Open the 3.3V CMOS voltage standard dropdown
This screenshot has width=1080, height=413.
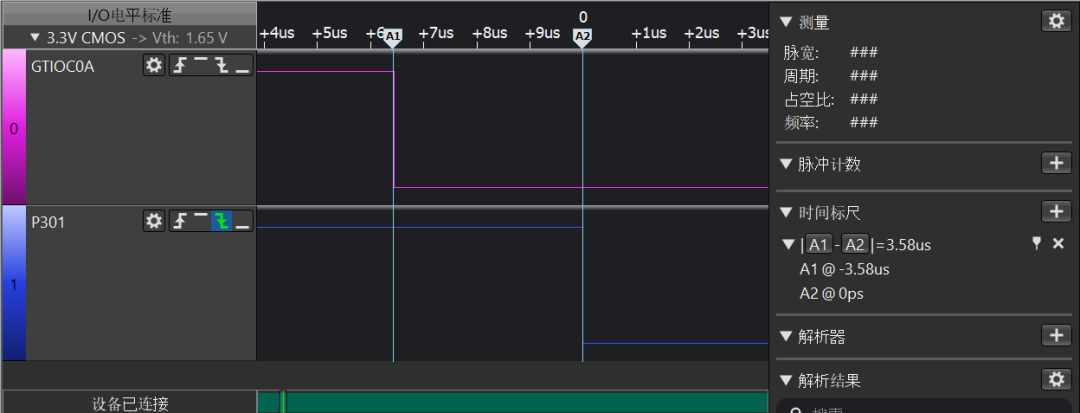128,37
